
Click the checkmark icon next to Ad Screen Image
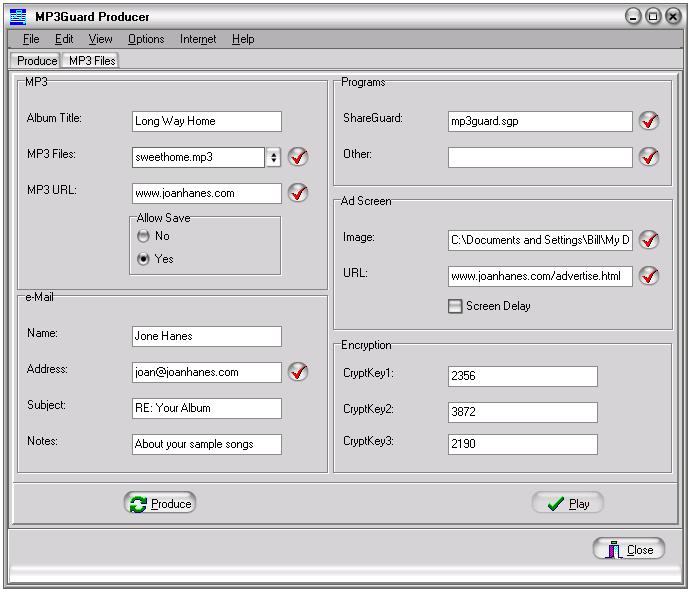(649, 239)
